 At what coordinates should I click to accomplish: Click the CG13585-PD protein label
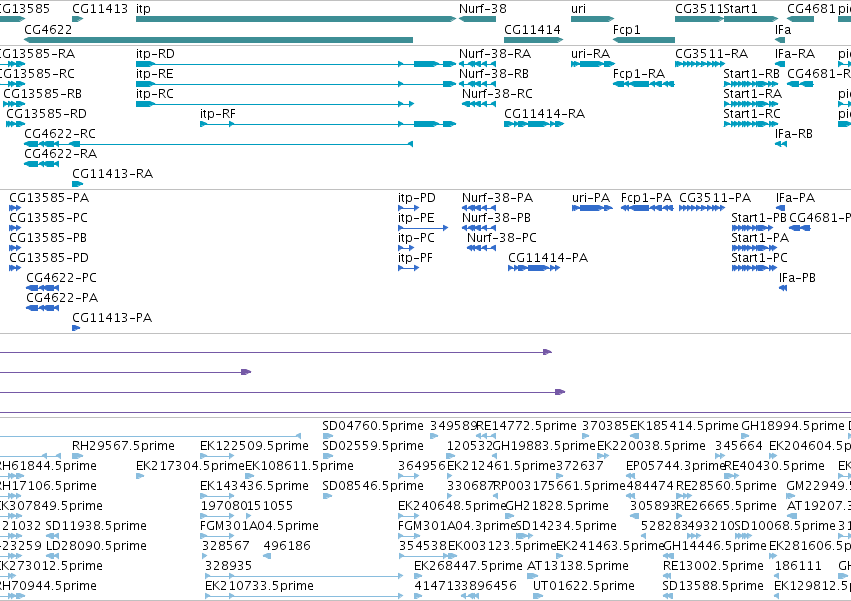pos(49,258)
